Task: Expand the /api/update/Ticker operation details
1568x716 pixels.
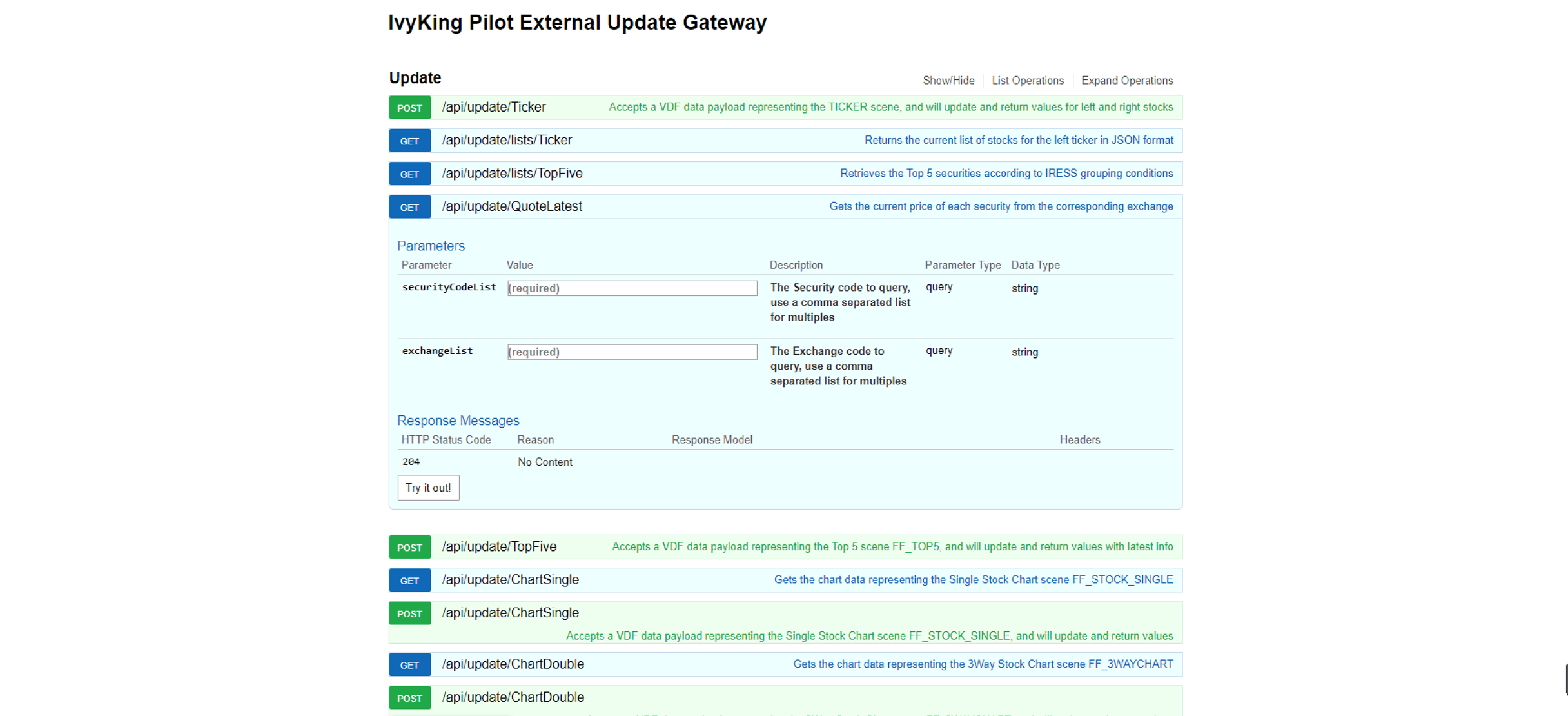Action: click(x=493, y=107)
